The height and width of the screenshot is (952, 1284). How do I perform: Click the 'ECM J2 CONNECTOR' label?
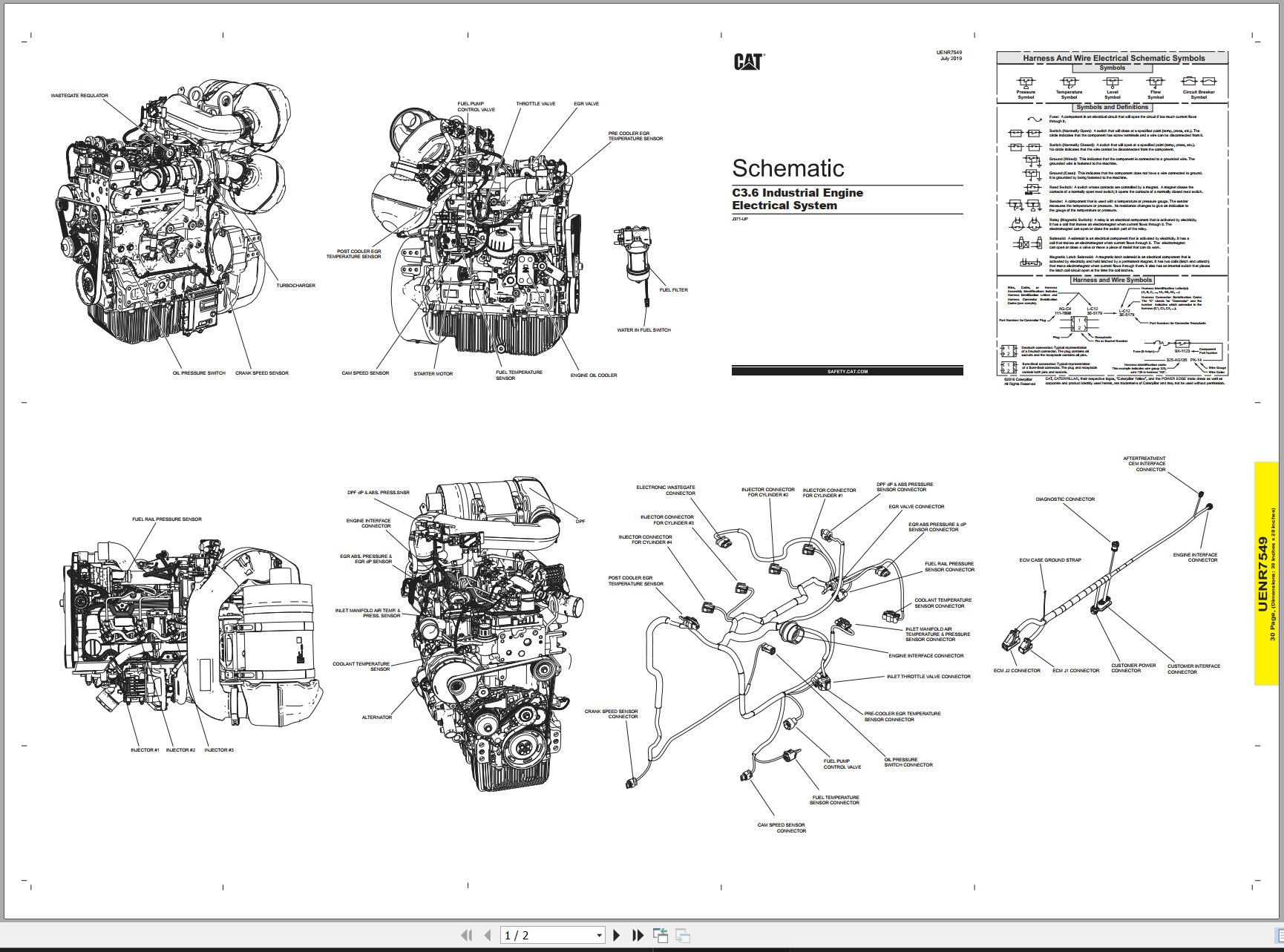pyautogui.click(x=1017, y=671)
